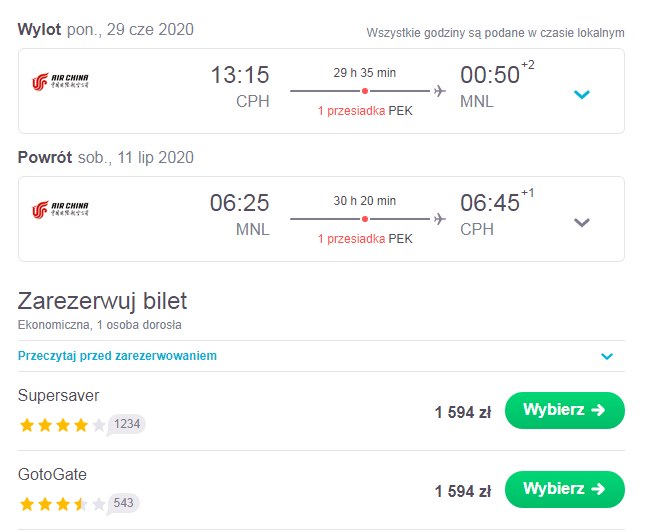Click the airplane icon on outbound route line
The height and width of the screenshot is (532, 649).
pyautogui.click(x=440, y=91)
